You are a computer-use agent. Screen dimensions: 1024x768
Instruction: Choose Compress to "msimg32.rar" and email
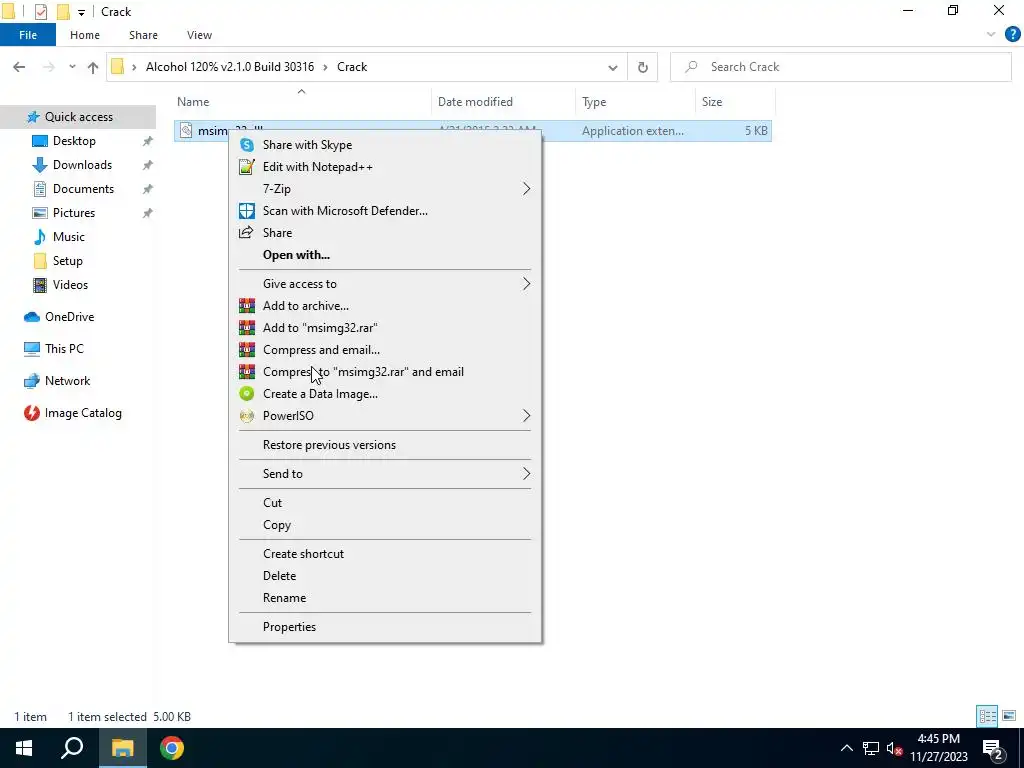point(385,372)
